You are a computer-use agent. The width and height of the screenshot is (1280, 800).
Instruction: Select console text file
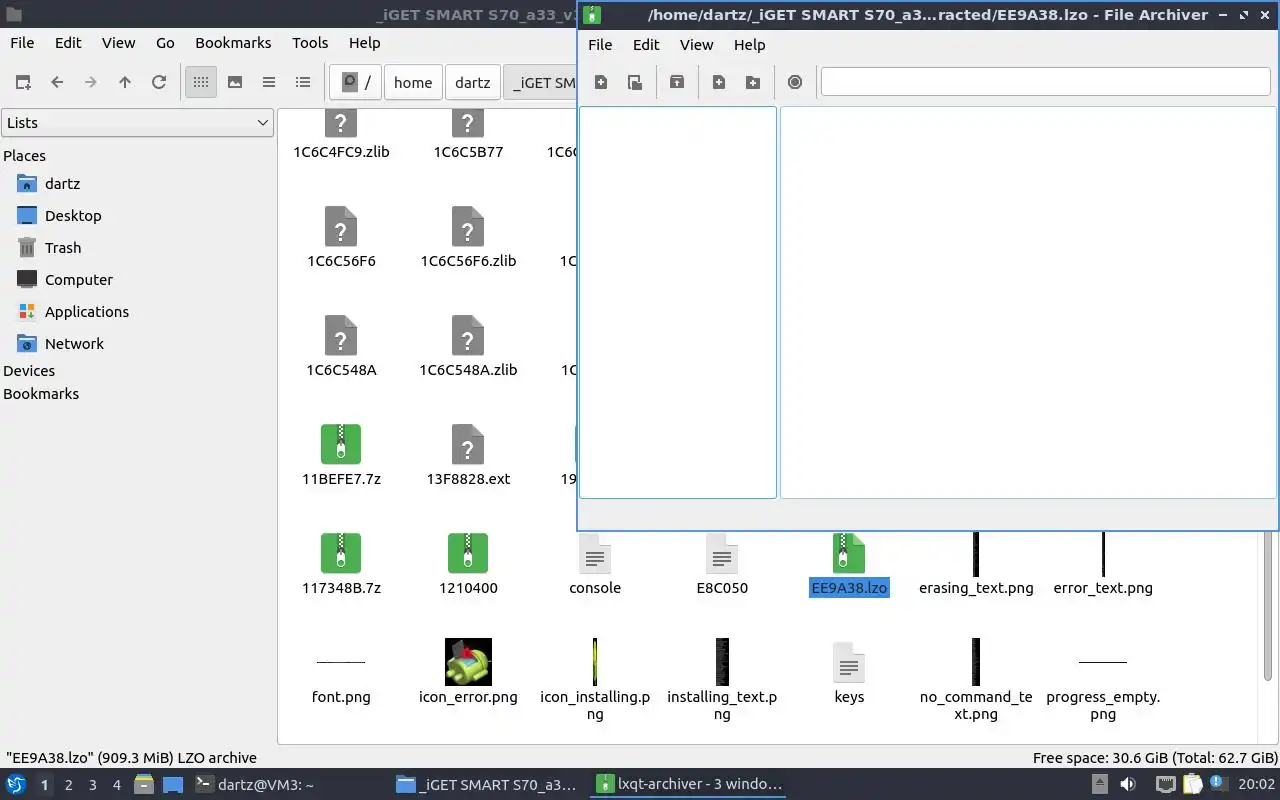pyautogui.click(x=595, y=564)
